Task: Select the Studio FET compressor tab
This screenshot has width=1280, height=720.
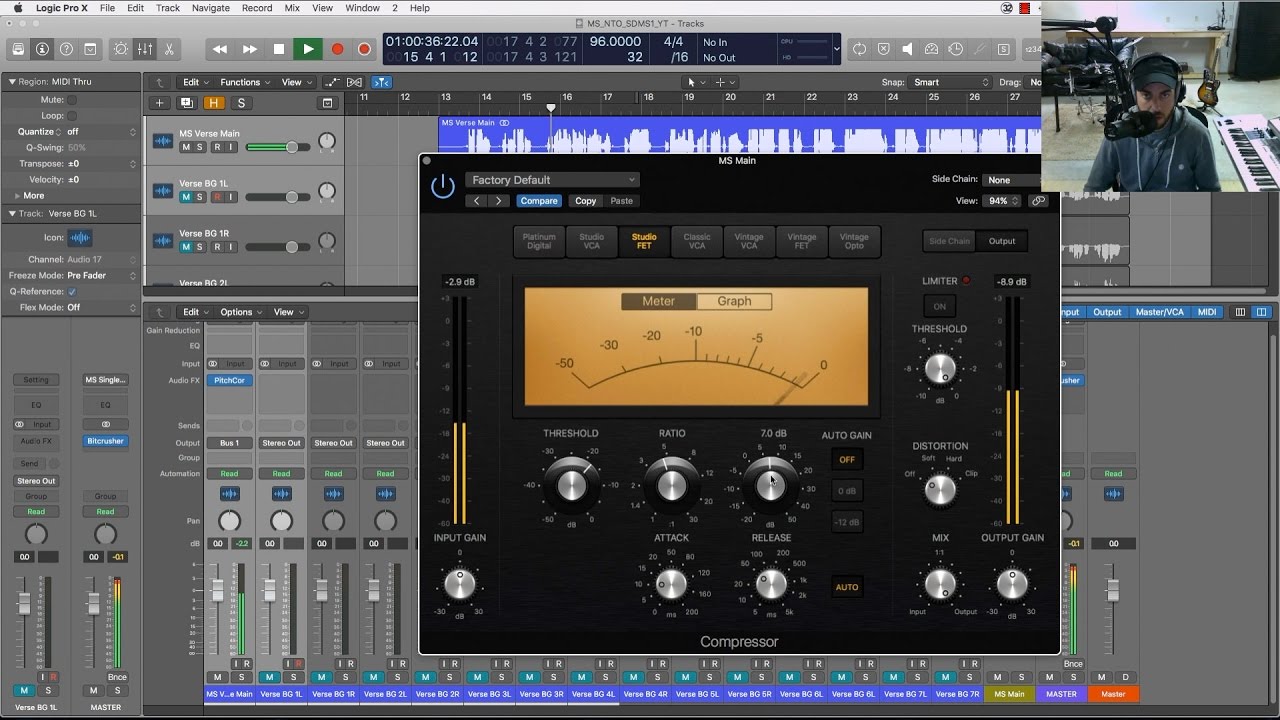Action: point(644,241)
